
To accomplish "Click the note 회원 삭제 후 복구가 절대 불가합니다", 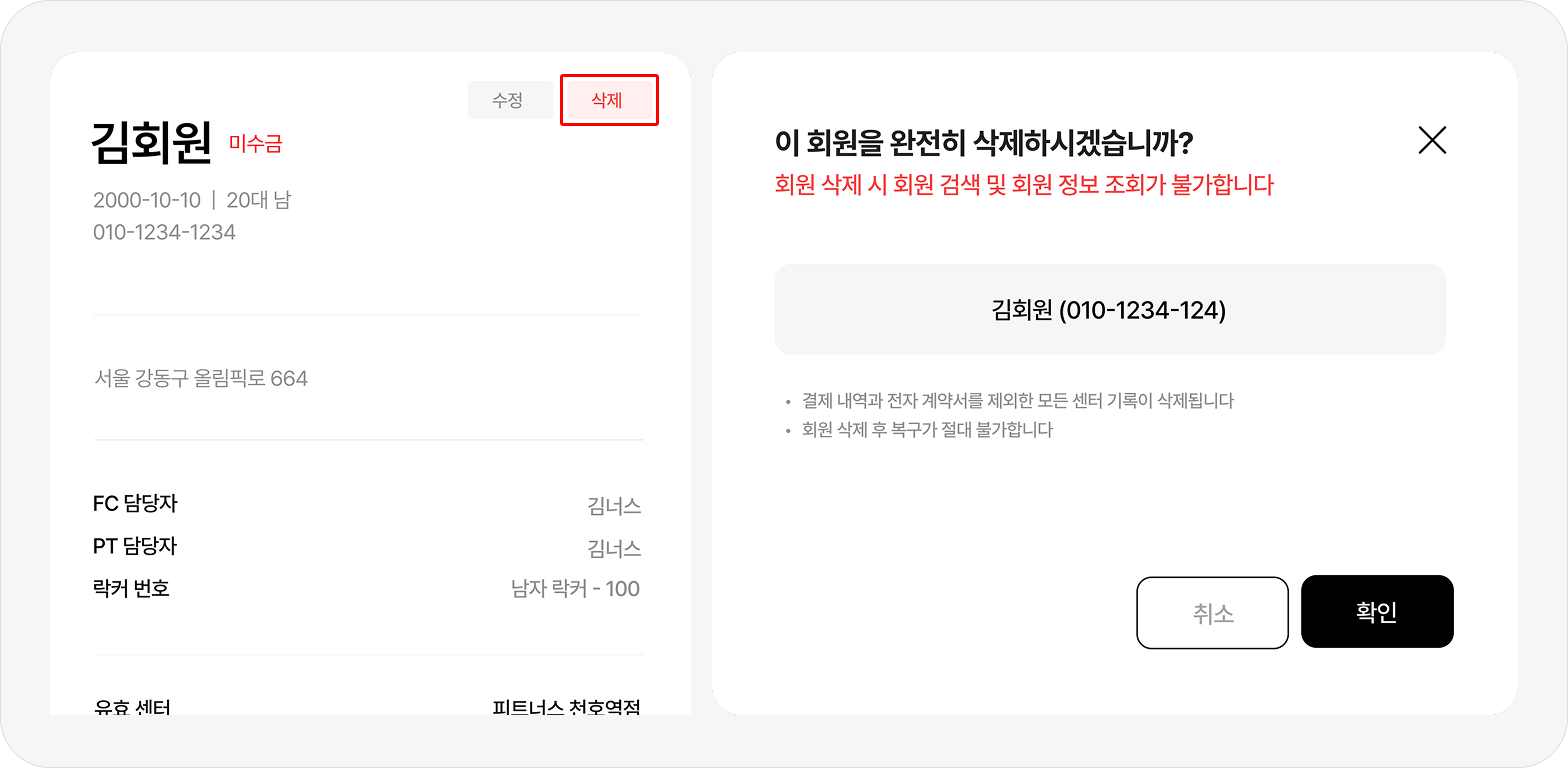I will 927,430.
